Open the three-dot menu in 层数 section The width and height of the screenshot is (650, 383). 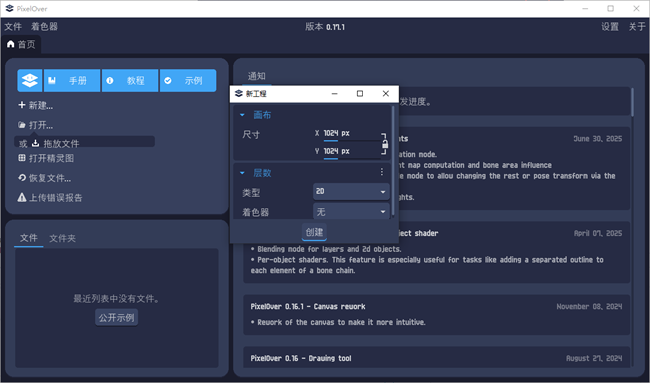pyautogui.click(x=382, y=172)
